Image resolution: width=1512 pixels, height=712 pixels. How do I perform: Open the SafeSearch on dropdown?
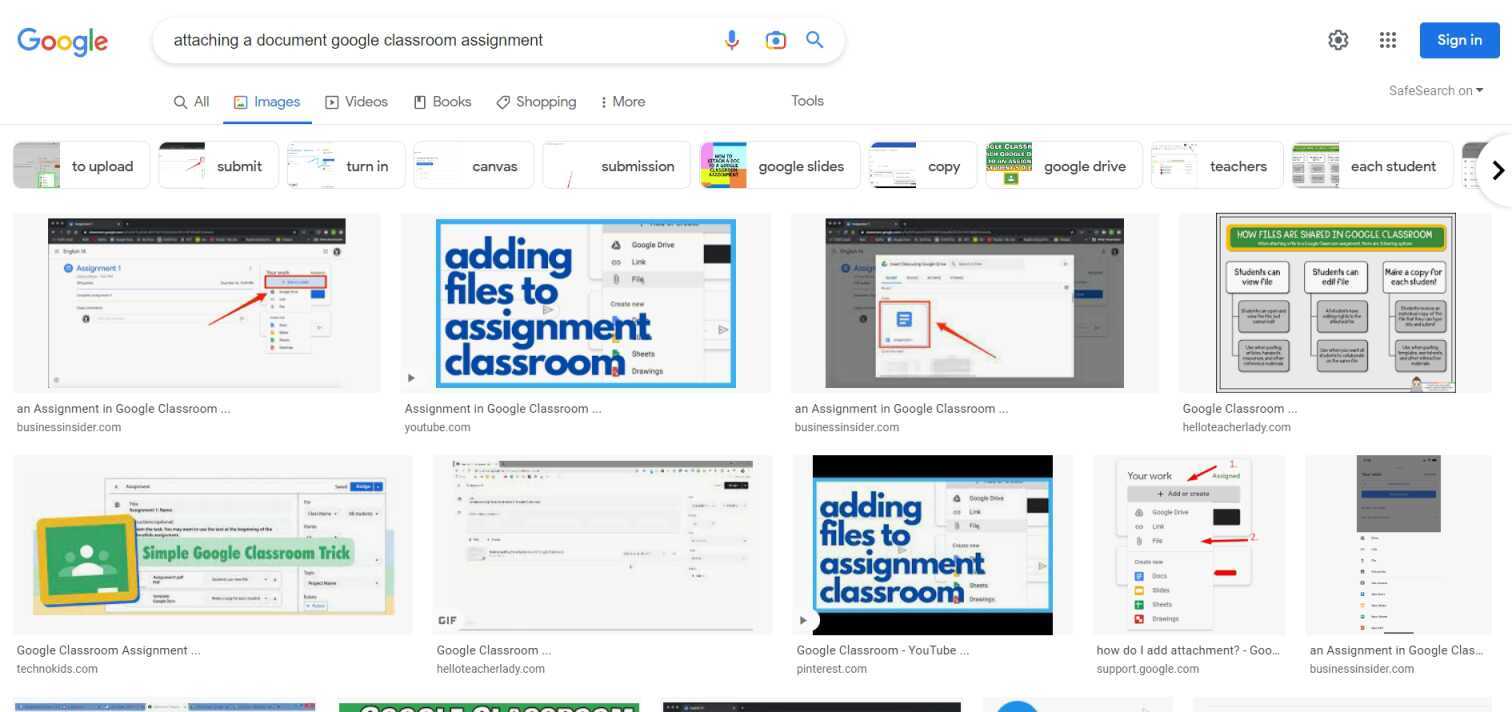coord(1436,90)
